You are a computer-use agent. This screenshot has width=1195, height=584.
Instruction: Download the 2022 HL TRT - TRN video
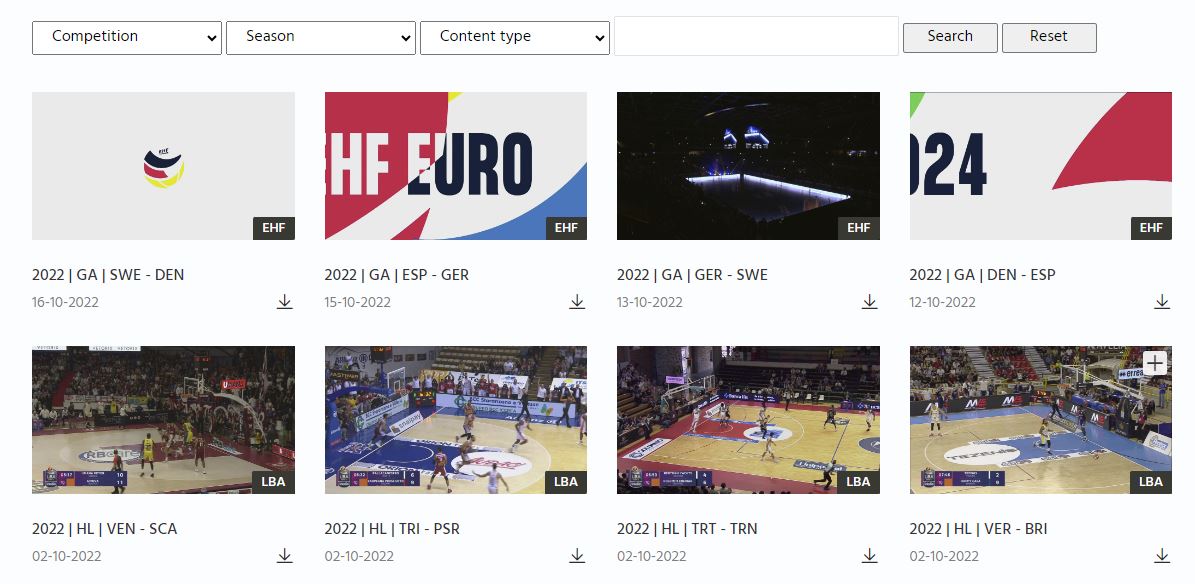pyautogui.click(x=869, y=555)
